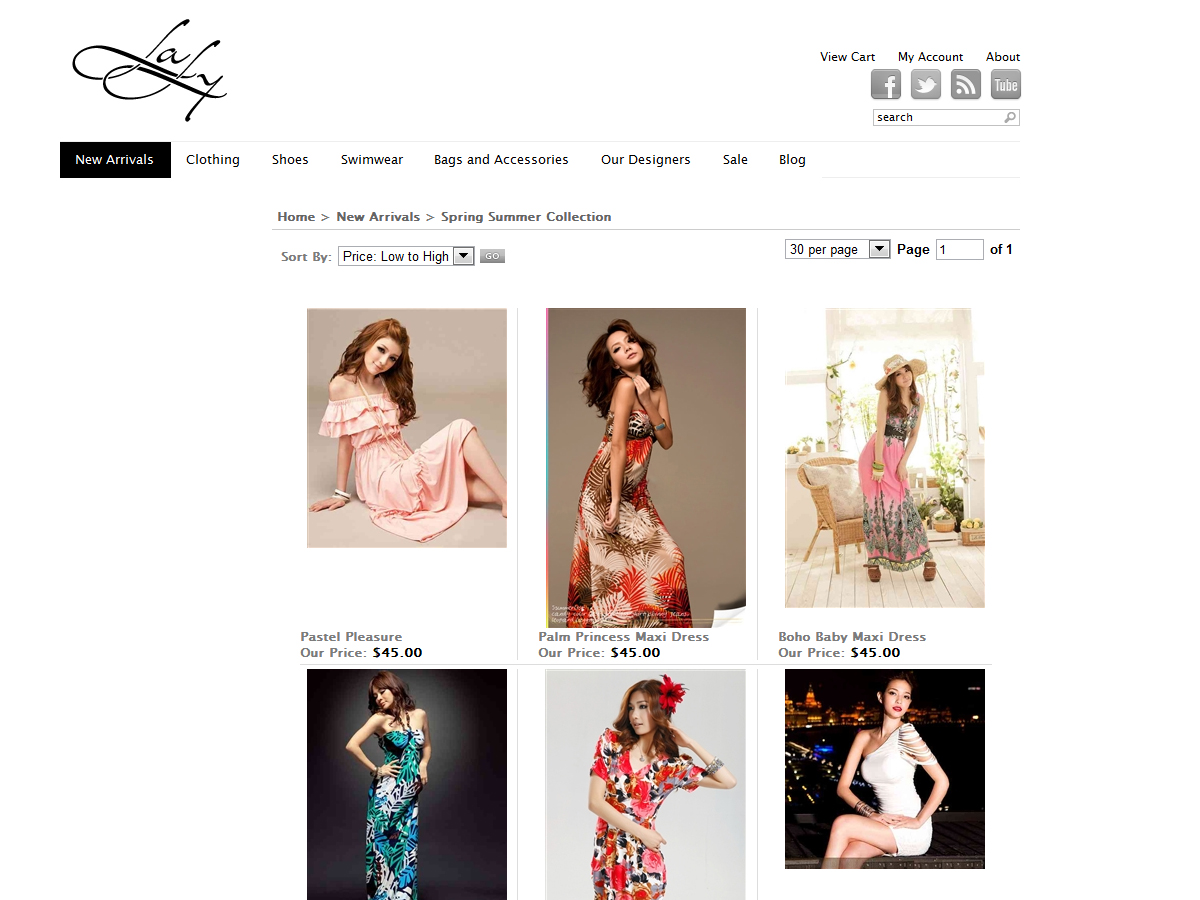1200x900 pixels.
Task: Open the Clothing menu
Action: pyautogui.click(x=213, y=160)
